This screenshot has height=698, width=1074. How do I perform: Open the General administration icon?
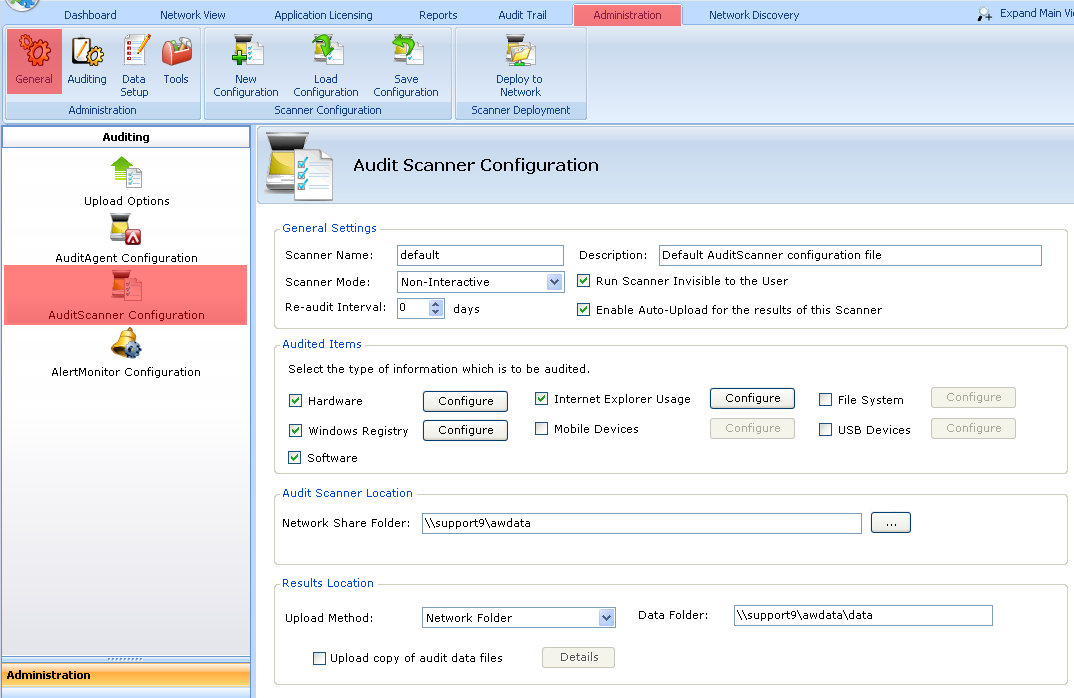[x=34, y=60]
